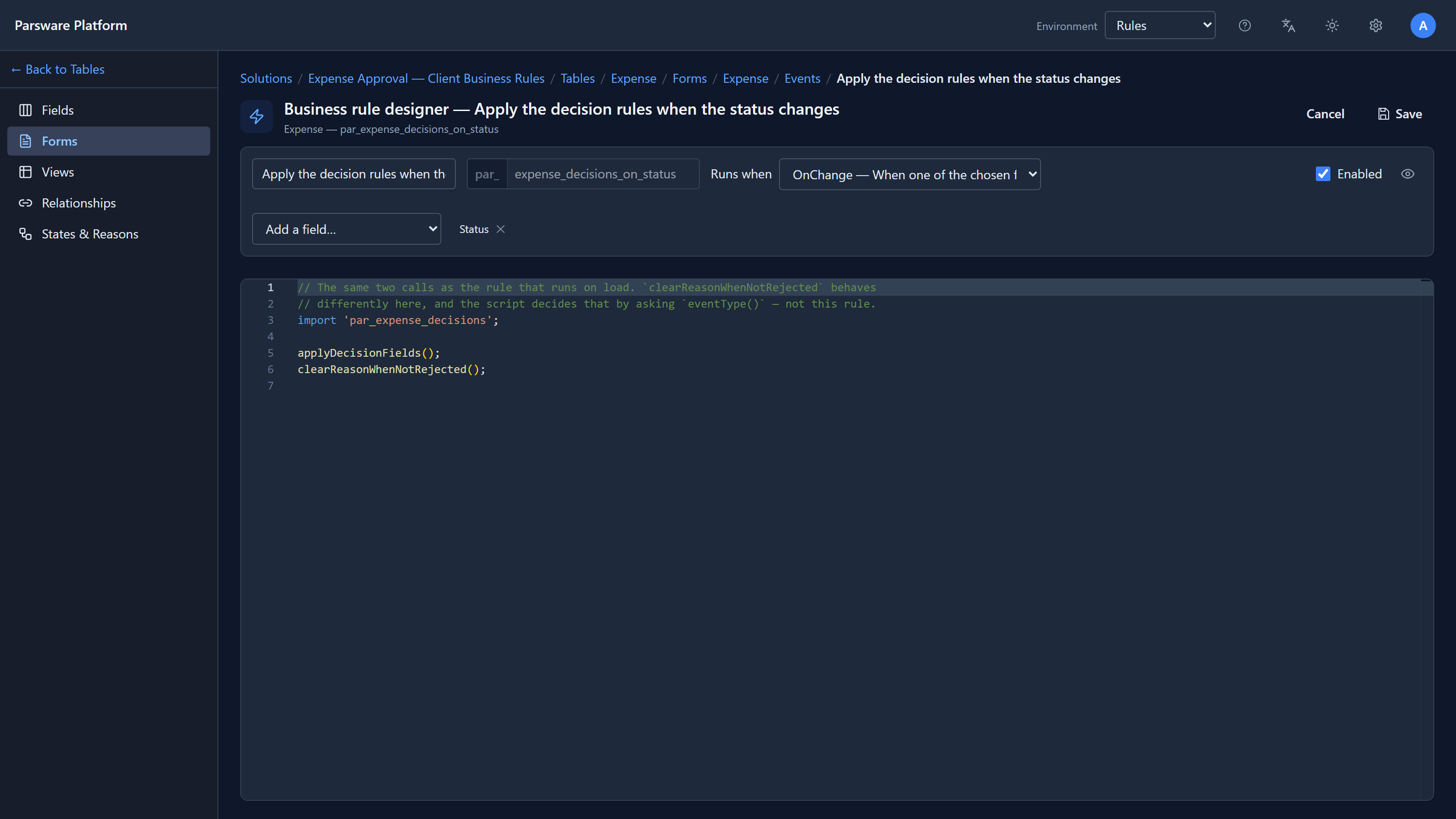Open Tables breadcrumb link
The image size is (1456, 819).
tap(578, 79)
